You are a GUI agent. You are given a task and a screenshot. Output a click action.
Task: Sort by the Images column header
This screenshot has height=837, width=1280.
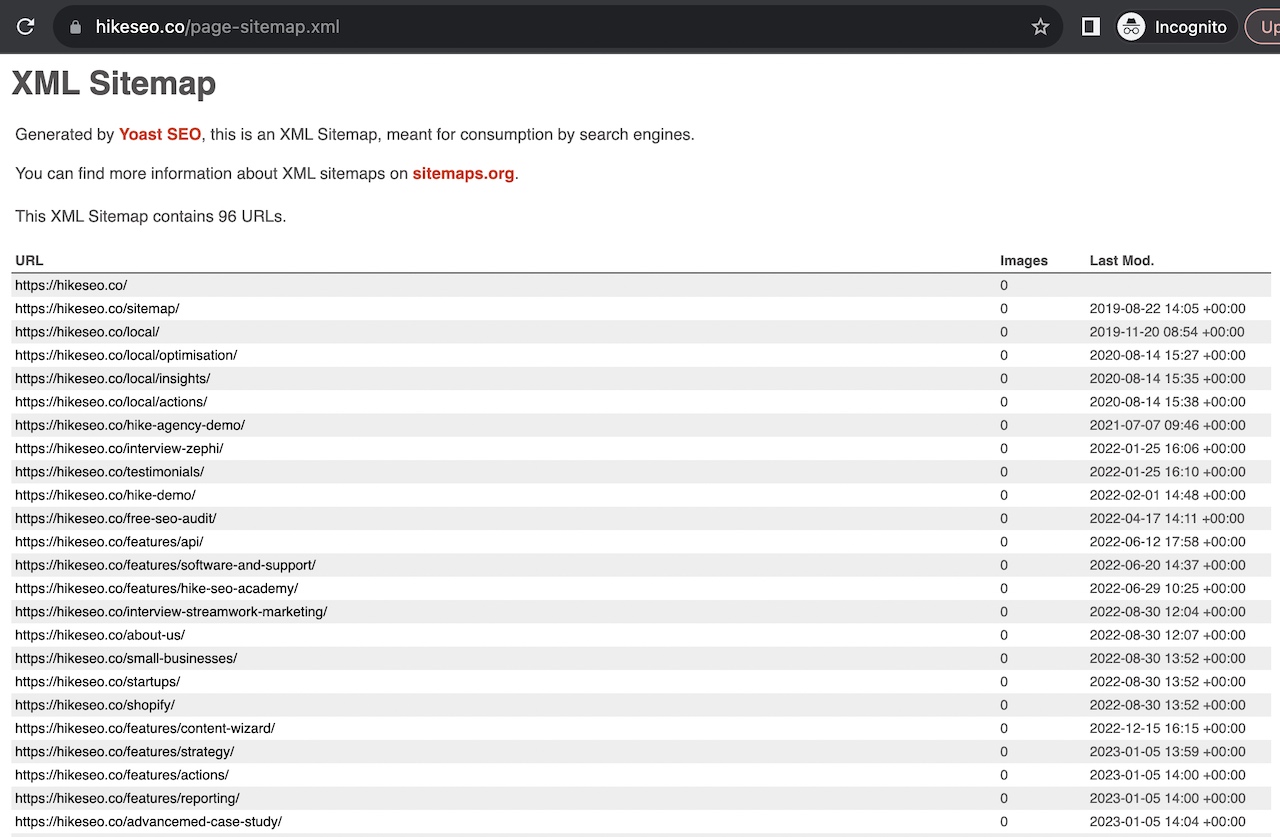pyautogui.click(x=1024, y=260)
